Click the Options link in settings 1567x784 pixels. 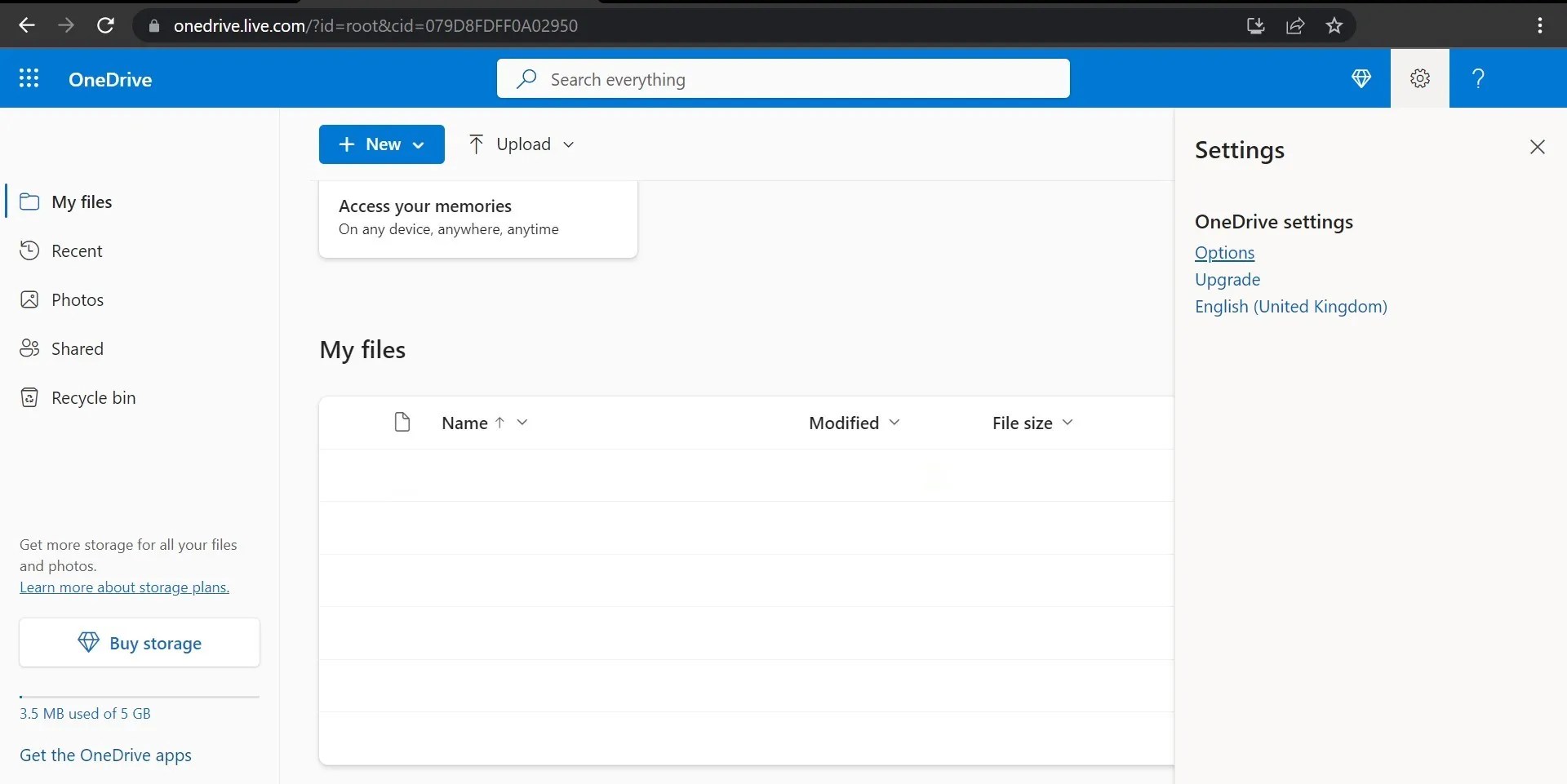1224,253
